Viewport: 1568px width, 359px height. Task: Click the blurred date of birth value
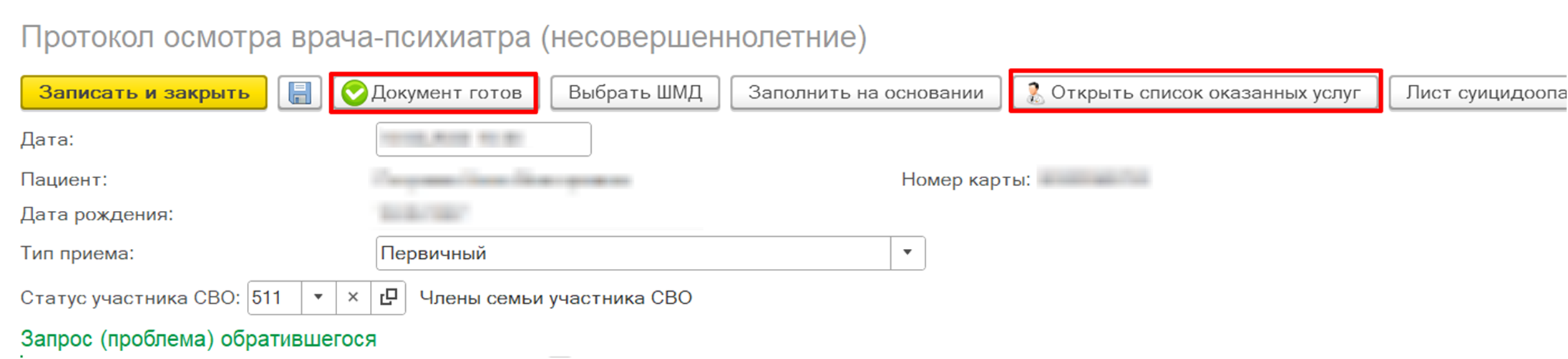point(424,213)
